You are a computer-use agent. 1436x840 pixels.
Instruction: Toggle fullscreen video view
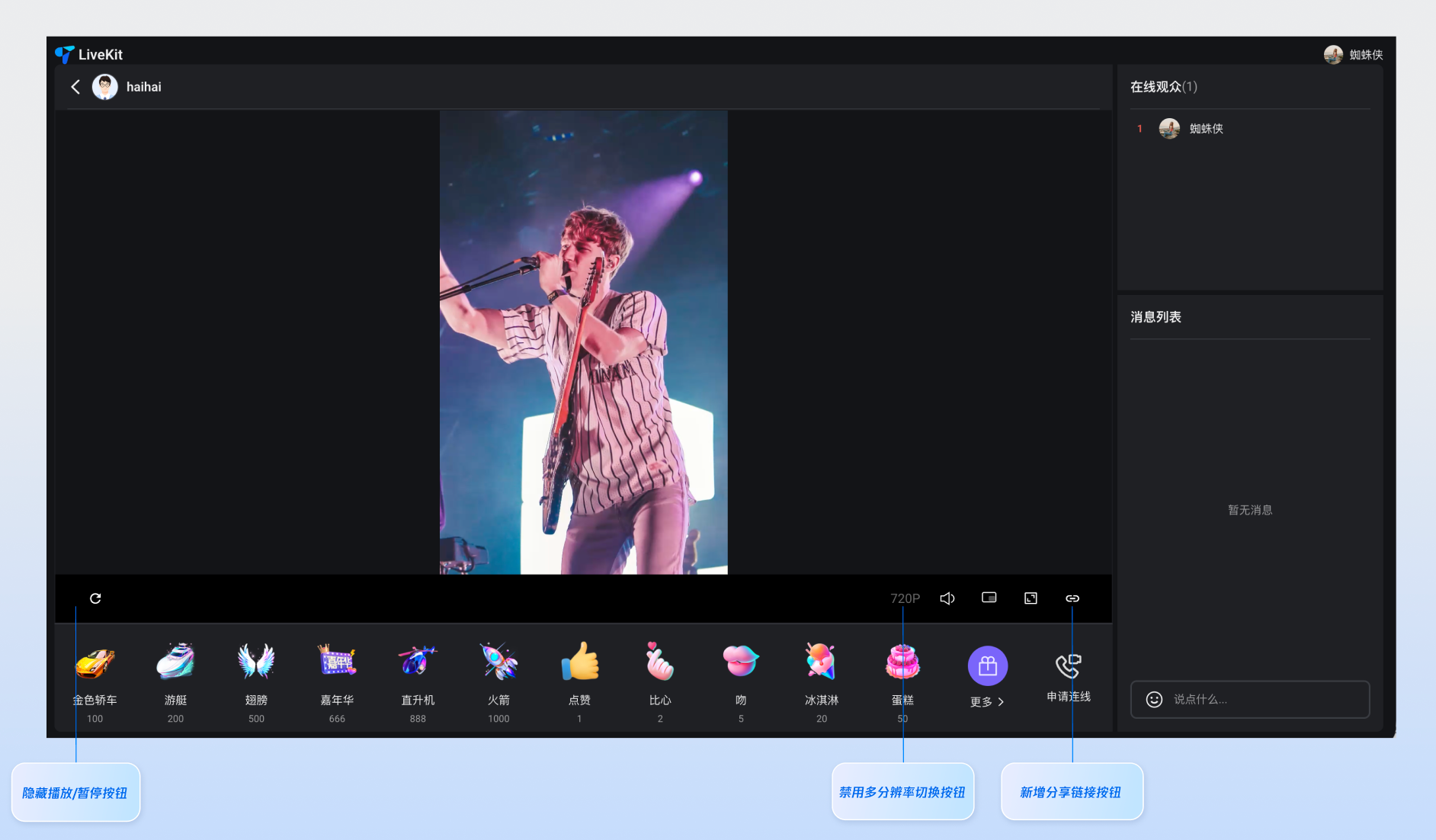coord(1031,598)
